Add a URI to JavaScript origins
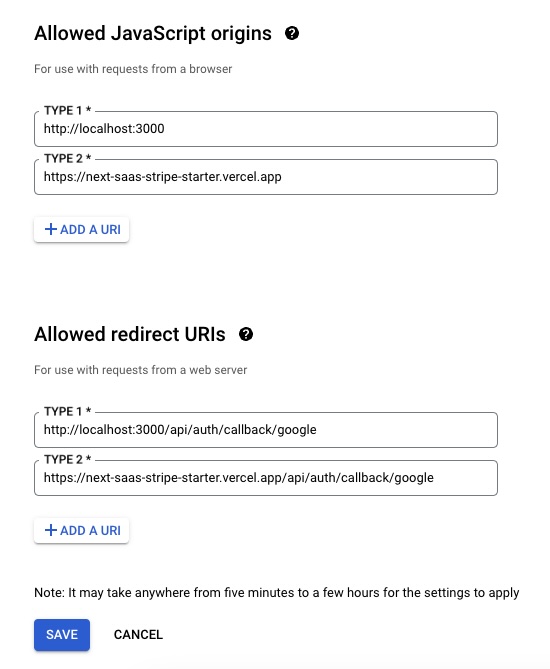 [x=81, y=230]
